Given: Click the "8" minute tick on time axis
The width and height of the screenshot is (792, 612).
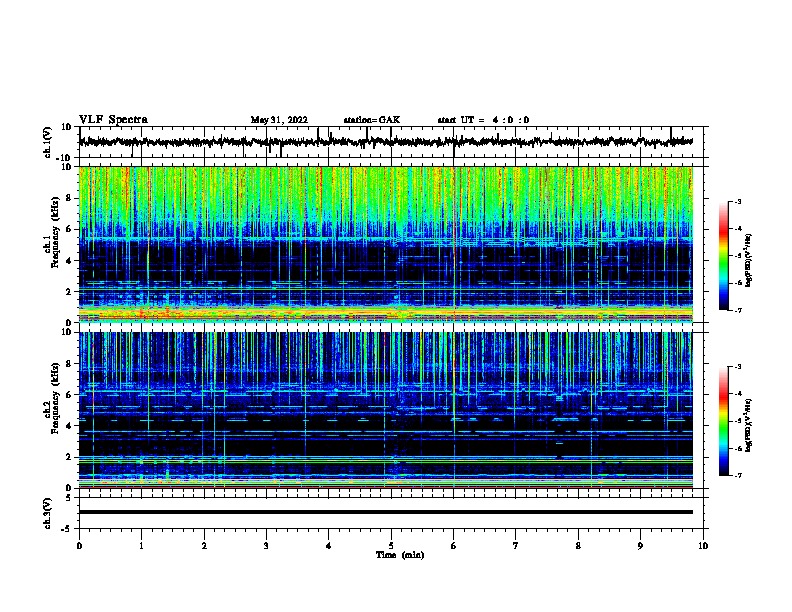Looking at the screenshot, I should [x=578, y=546].
